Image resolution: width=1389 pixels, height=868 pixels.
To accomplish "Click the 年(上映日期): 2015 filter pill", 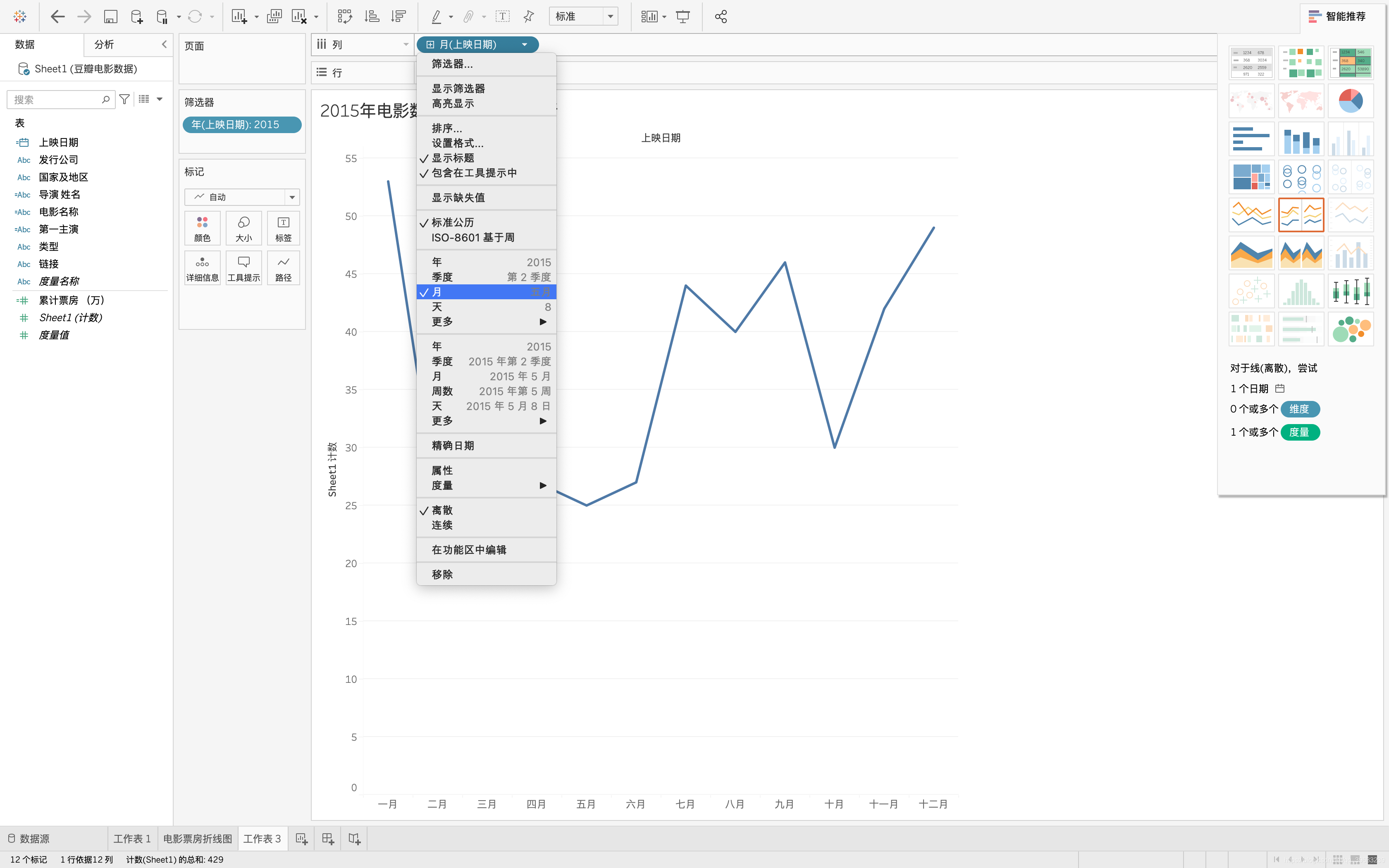I will [242, 124].
